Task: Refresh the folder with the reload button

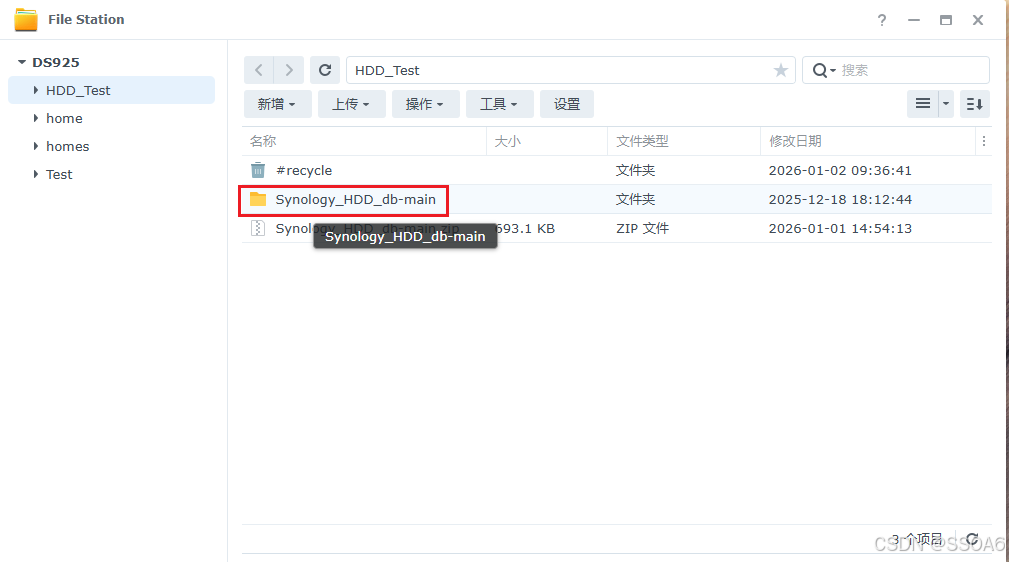Action: [325, 70]
